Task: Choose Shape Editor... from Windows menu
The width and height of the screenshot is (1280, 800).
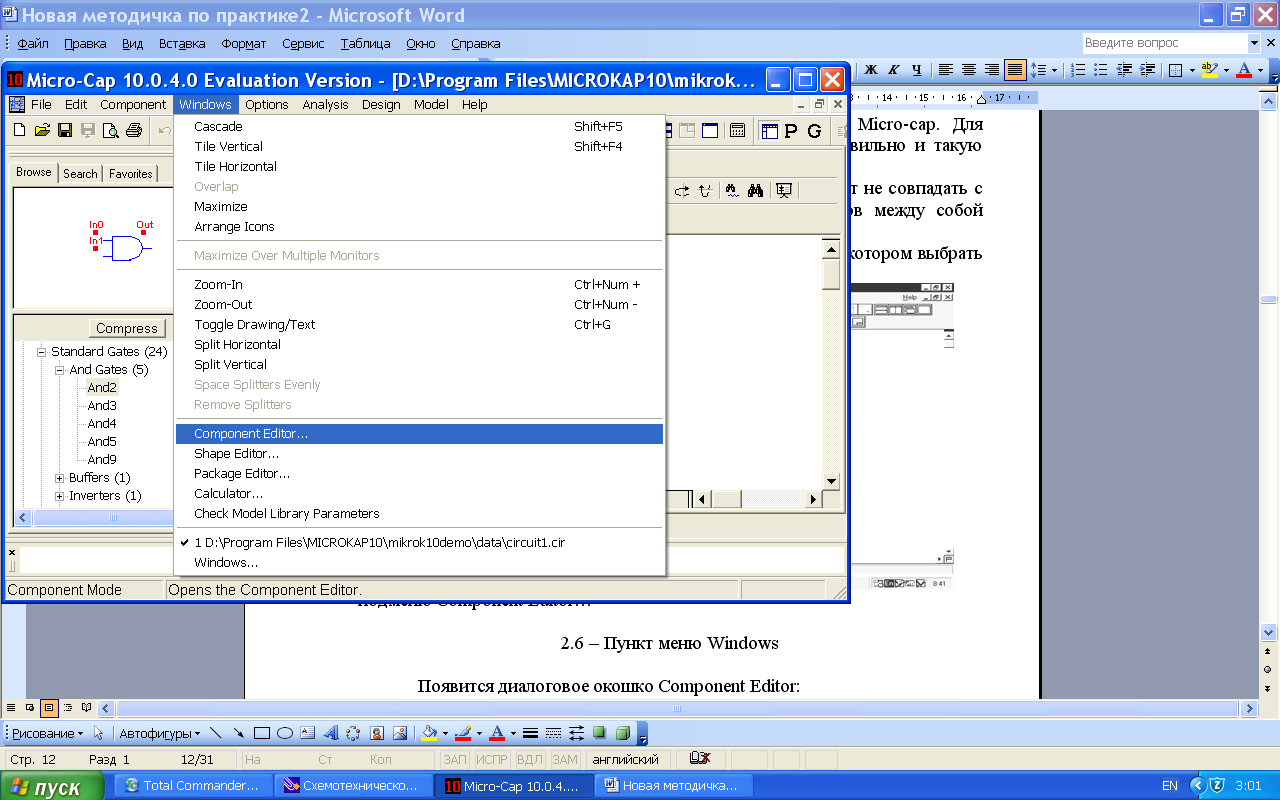Action: [x=419, y=454]
